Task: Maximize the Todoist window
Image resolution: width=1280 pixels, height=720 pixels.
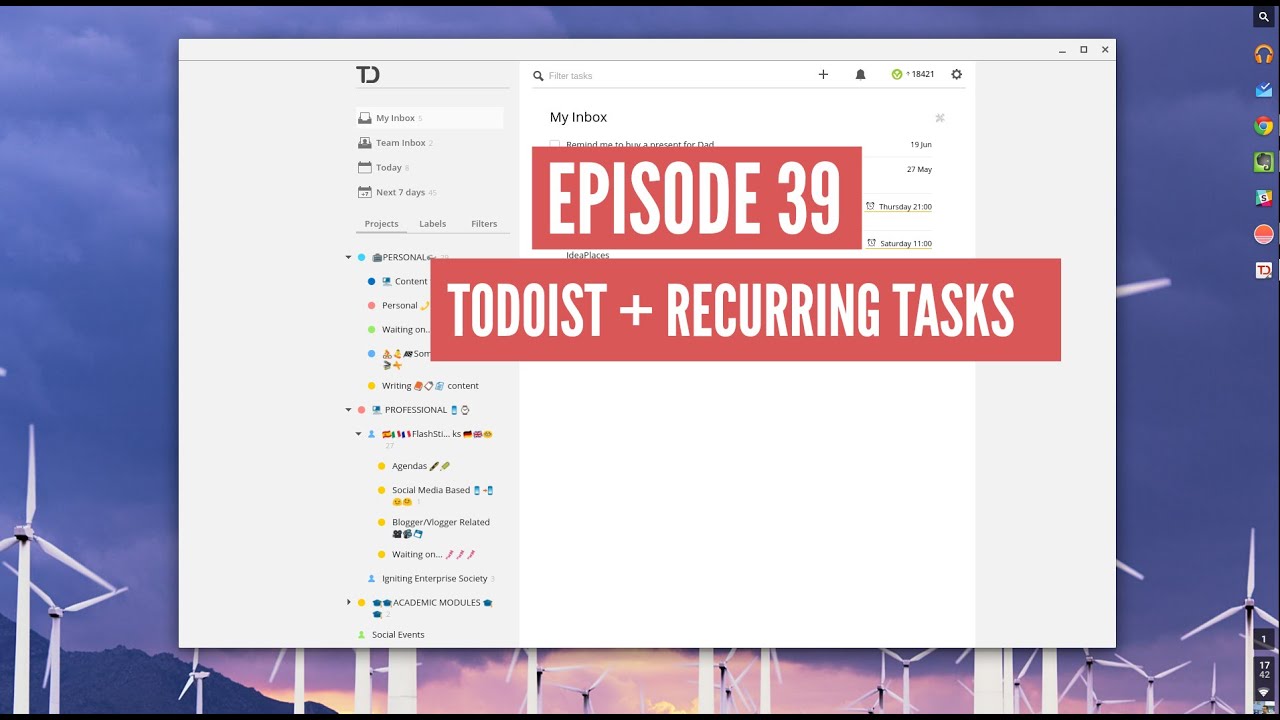Action: click(1083, 49)
